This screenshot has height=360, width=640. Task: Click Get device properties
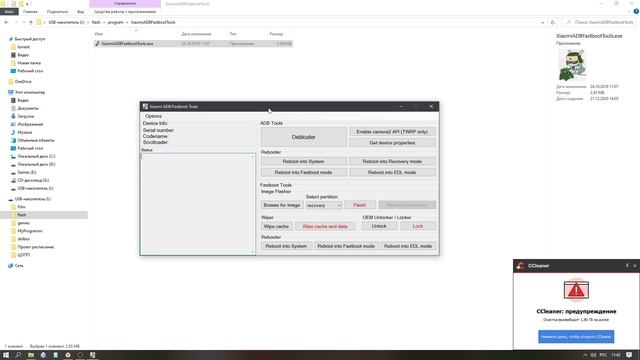coord(392,143)
